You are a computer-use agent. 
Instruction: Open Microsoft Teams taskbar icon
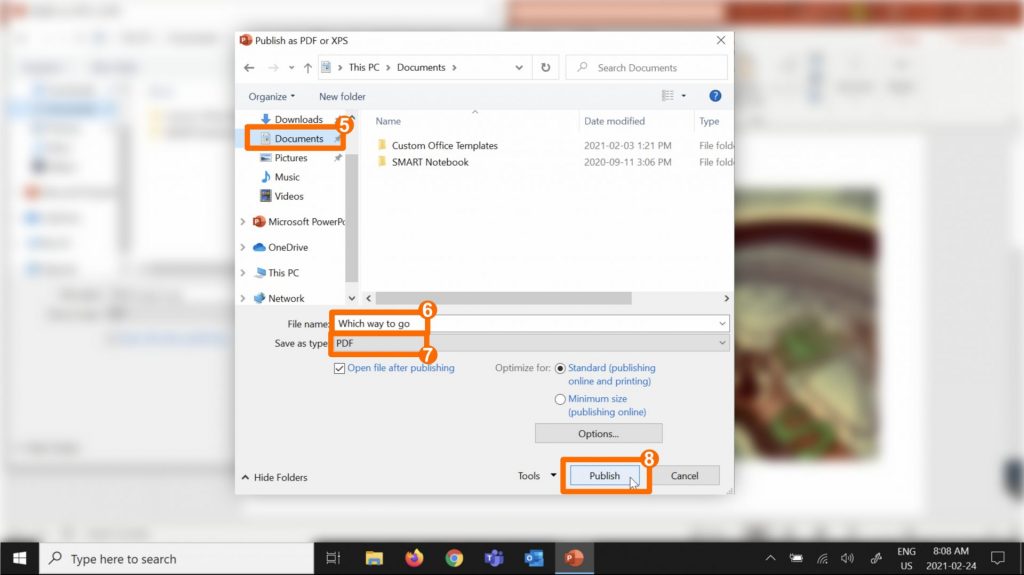pyautogui.click(x=493, y=558)
